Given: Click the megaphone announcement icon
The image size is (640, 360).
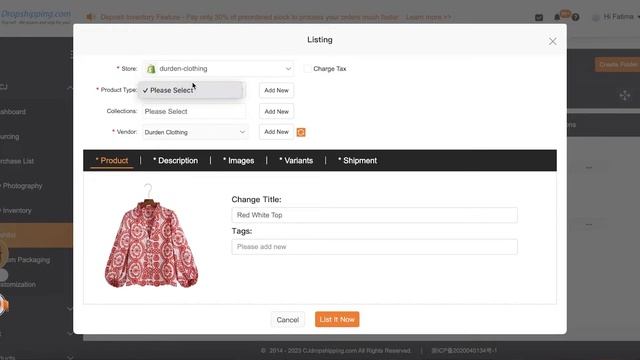Looking at the screenshot, I should coord(90,17).
